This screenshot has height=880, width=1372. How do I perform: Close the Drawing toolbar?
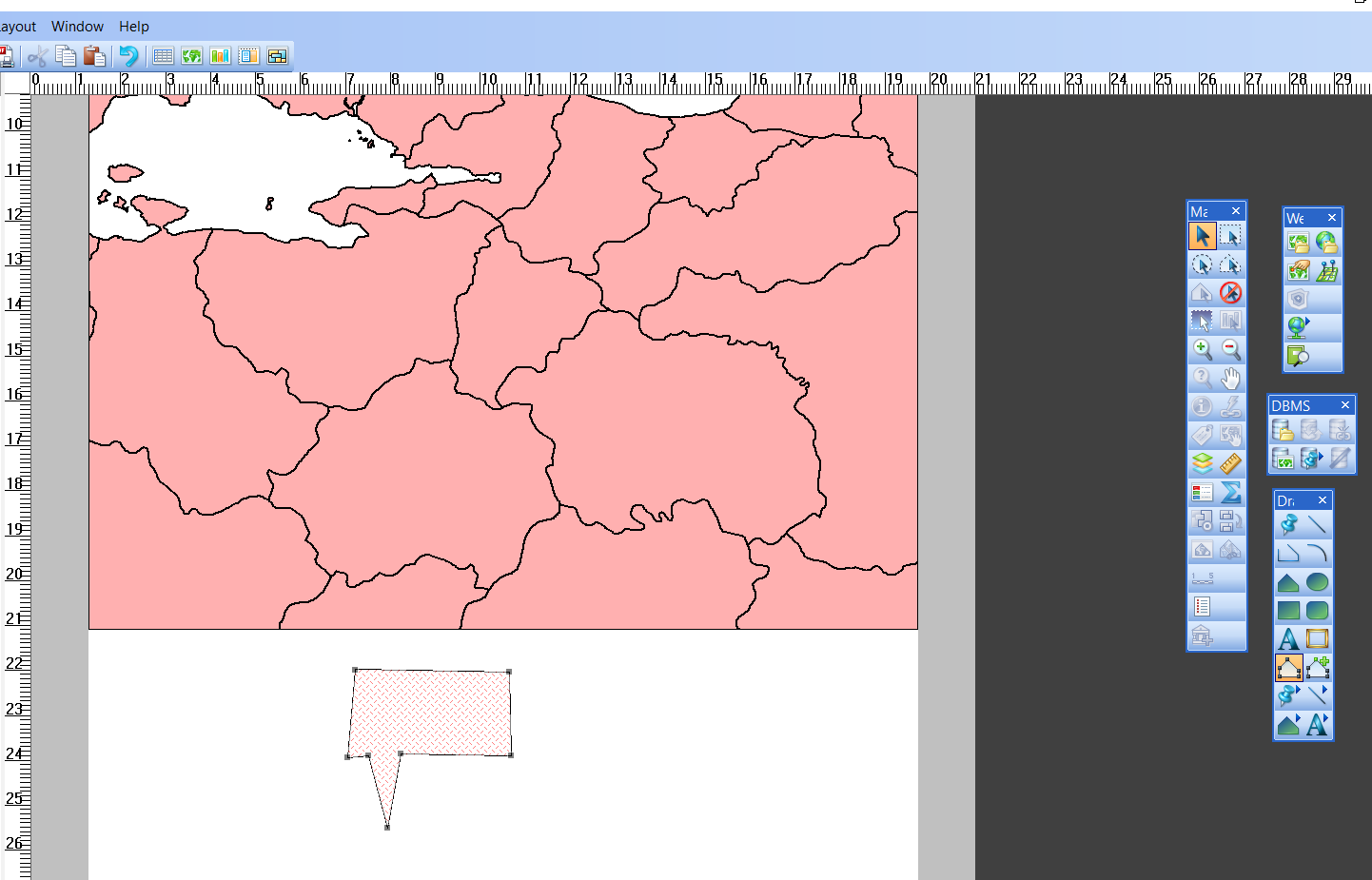pyautogui.click(x=1323, y=500)
